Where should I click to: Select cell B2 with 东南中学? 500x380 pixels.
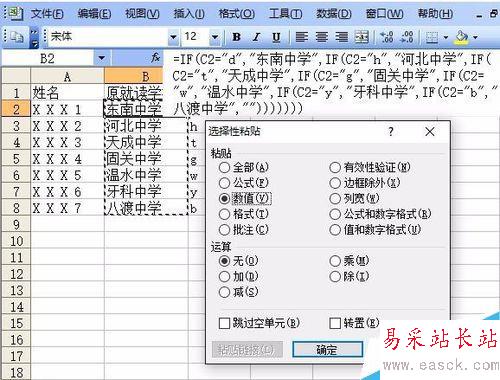(133, 109)
